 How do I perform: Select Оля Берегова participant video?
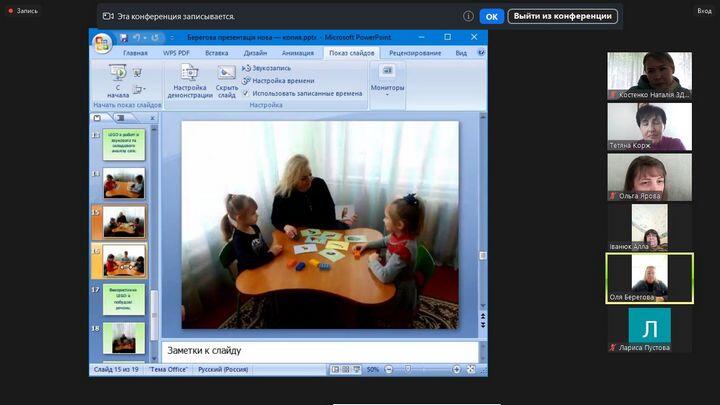coord(649,279)
